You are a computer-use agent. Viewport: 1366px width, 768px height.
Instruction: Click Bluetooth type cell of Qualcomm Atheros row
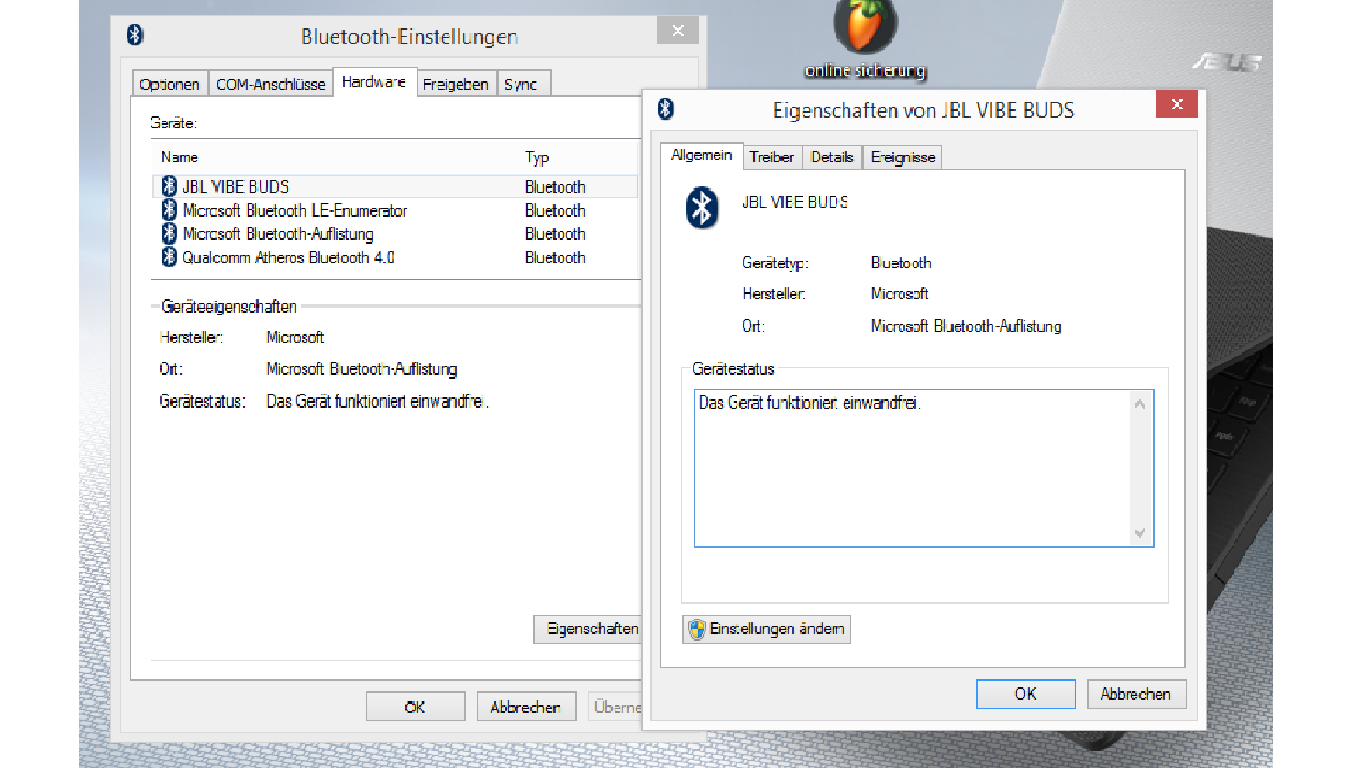(x=555, y=257)
